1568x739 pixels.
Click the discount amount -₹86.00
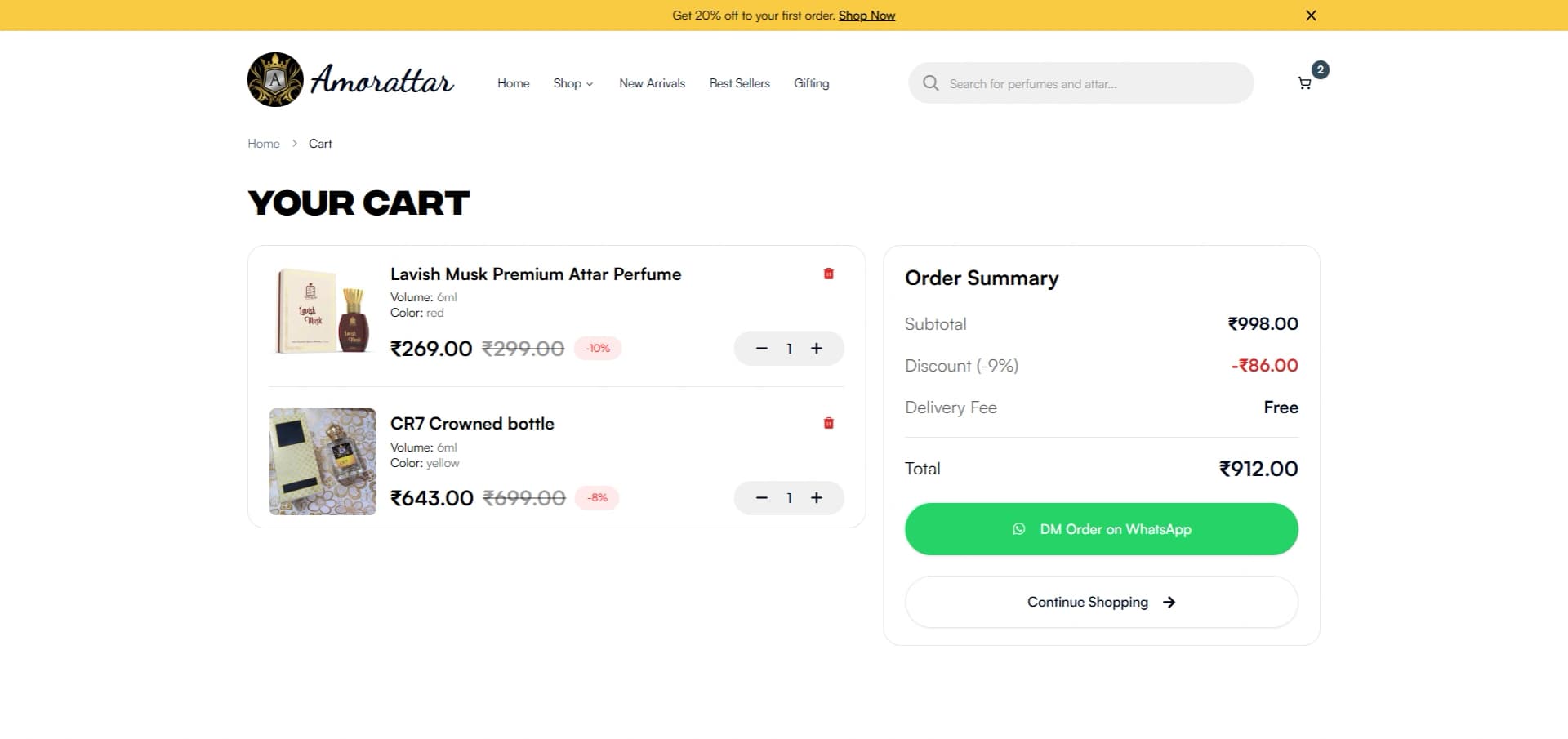click(1264, 366)
